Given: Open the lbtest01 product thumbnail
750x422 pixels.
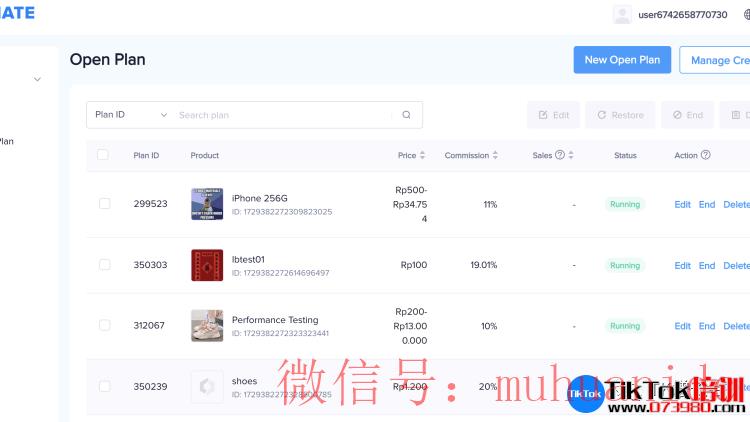Looking at the screenshot, I should tap(207, 265).
